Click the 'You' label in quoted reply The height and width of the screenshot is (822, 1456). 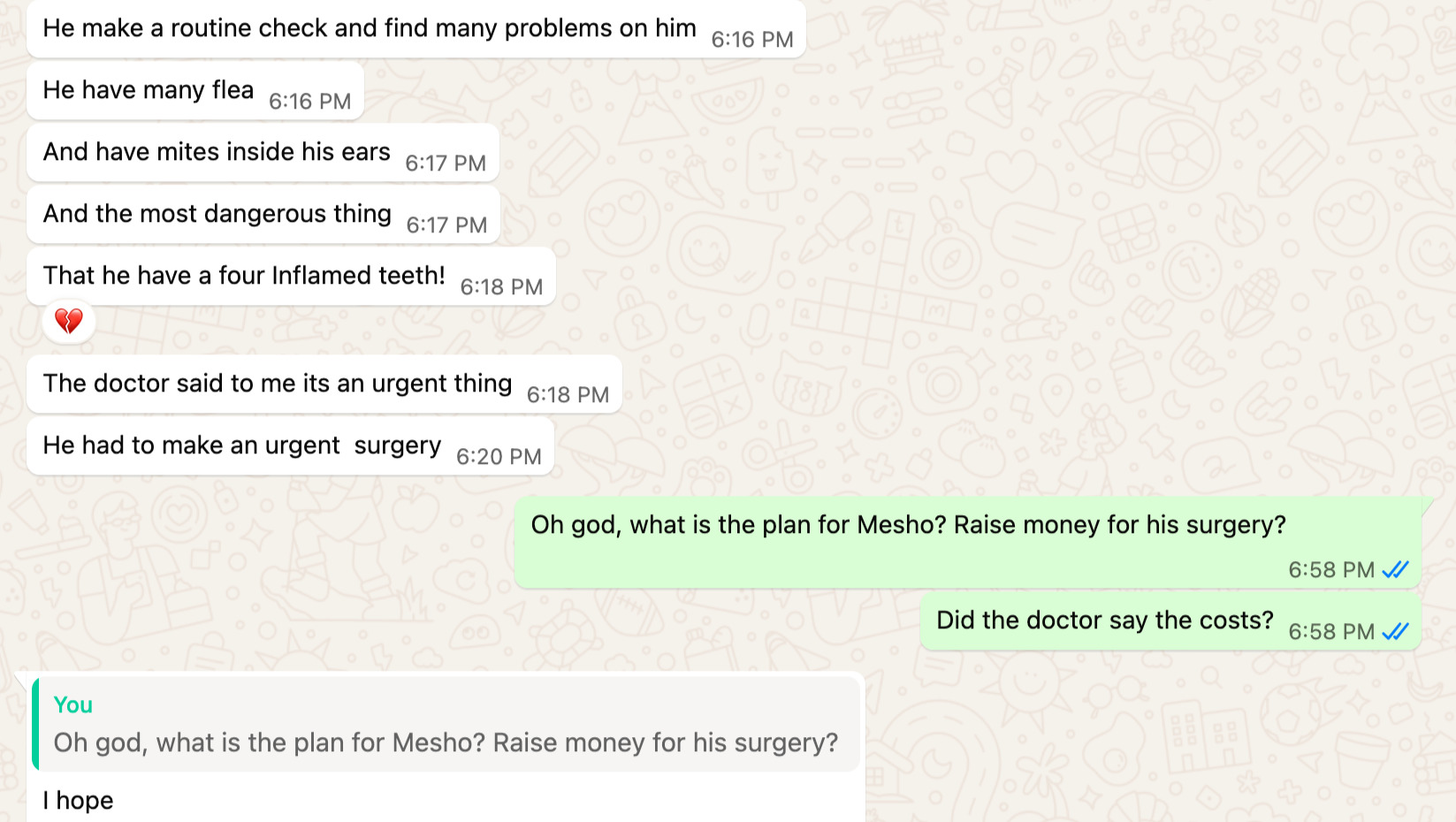72,705
